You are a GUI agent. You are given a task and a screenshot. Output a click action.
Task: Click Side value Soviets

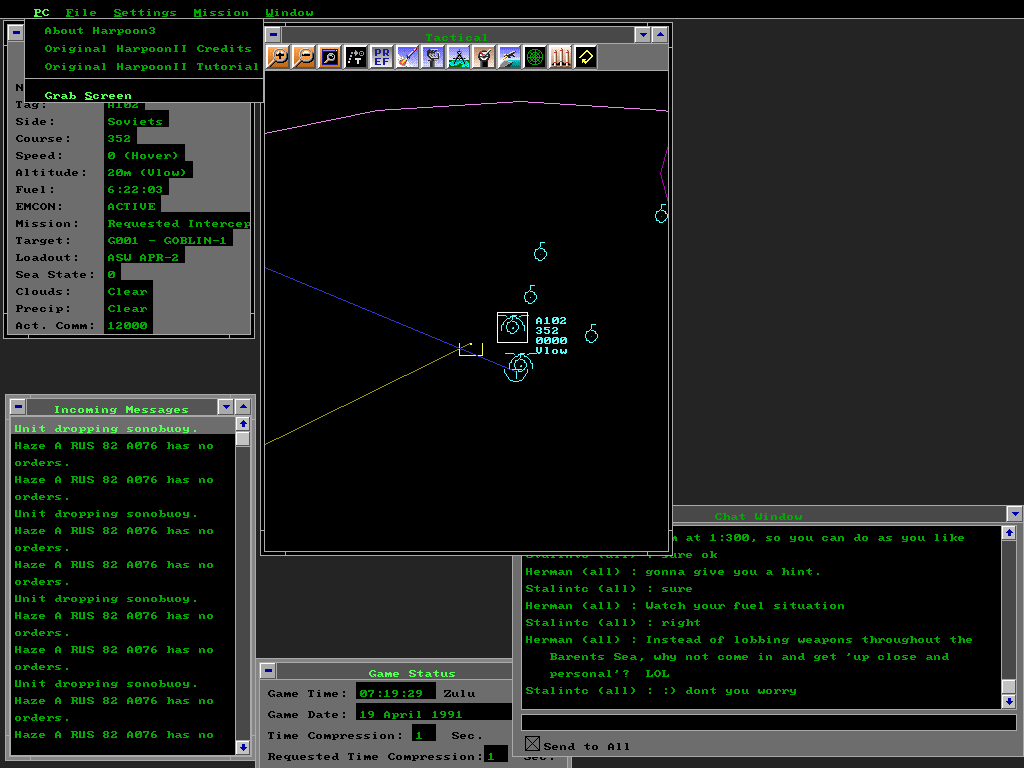pyautogui.click(x=136, y=121)
